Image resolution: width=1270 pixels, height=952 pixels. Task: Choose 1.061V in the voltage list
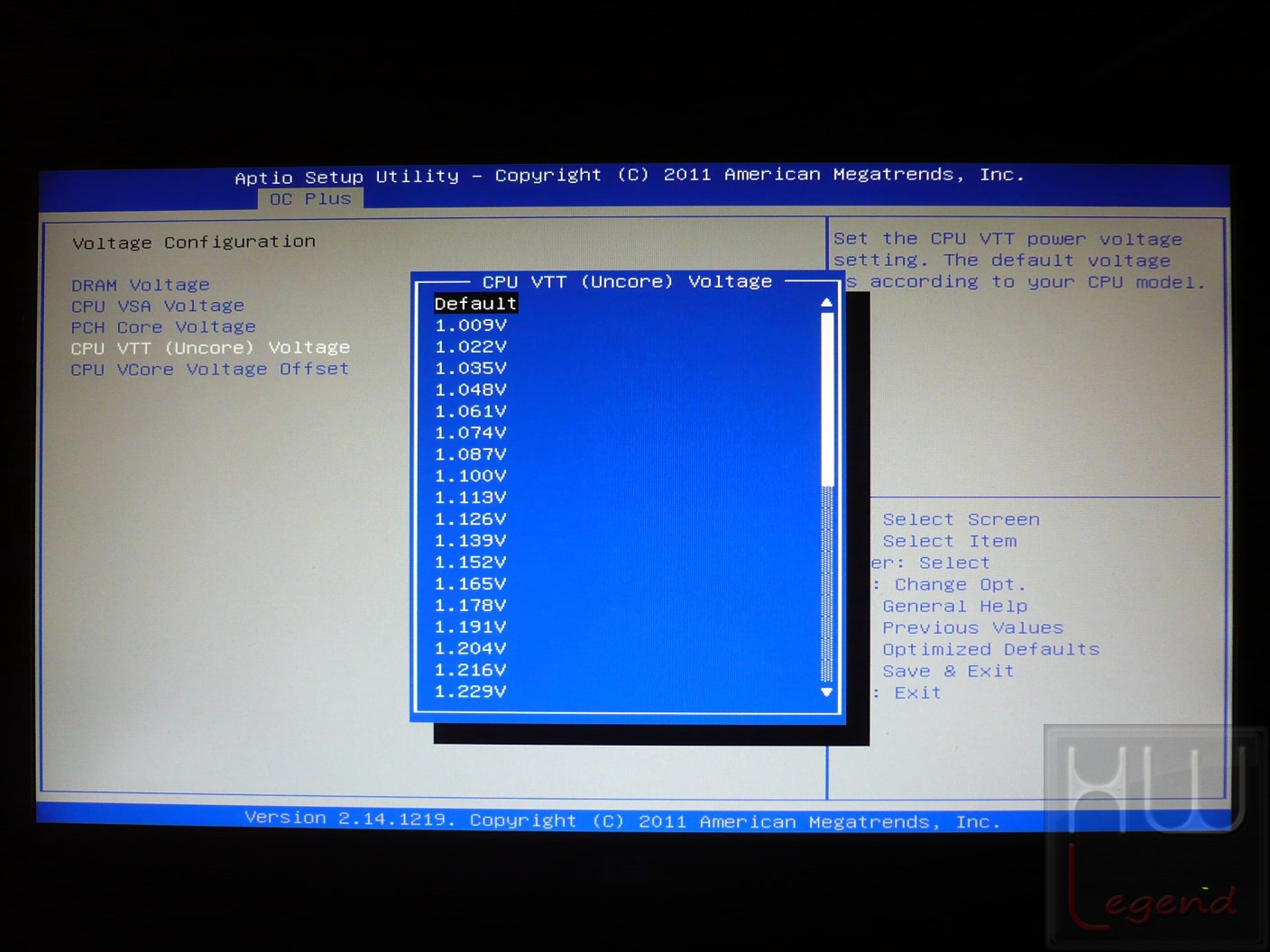[x=471, y=412]
